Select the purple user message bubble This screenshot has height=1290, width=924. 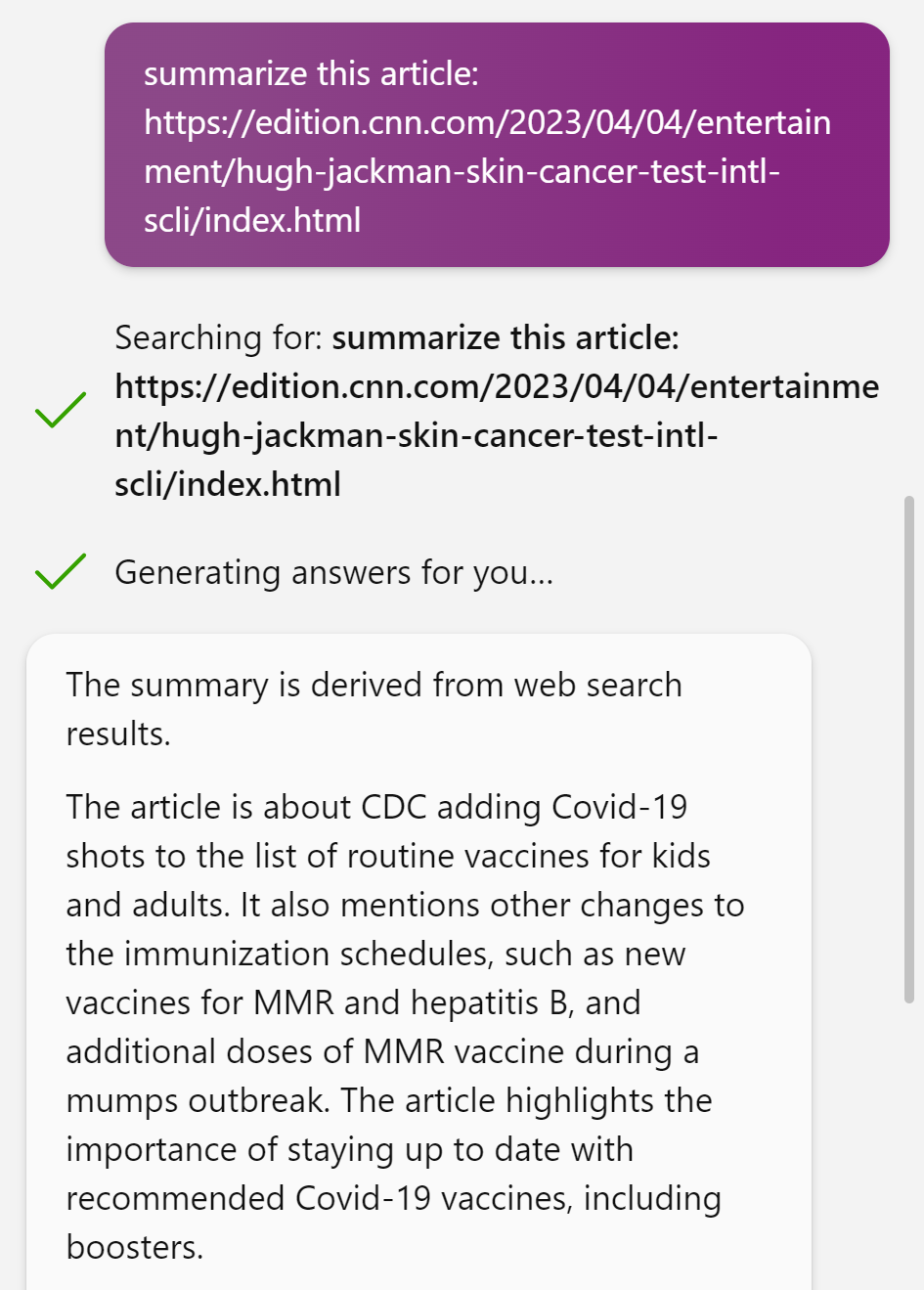tap(497, 145)
